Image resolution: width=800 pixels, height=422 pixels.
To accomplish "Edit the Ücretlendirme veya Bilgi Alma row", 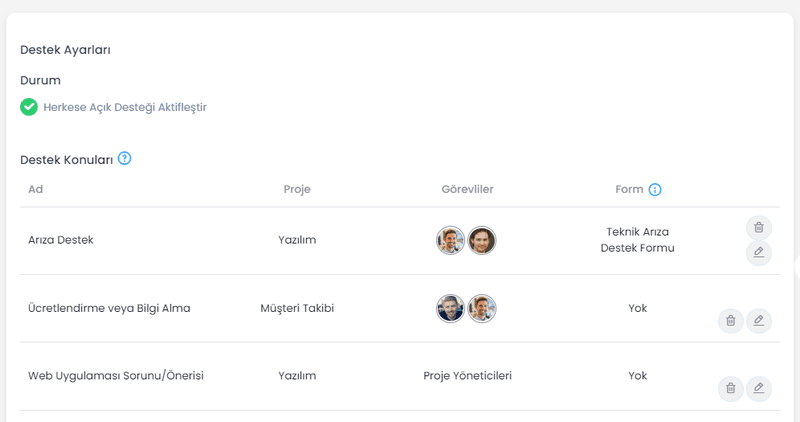I will pyautogui.click(x=759, y=320).
